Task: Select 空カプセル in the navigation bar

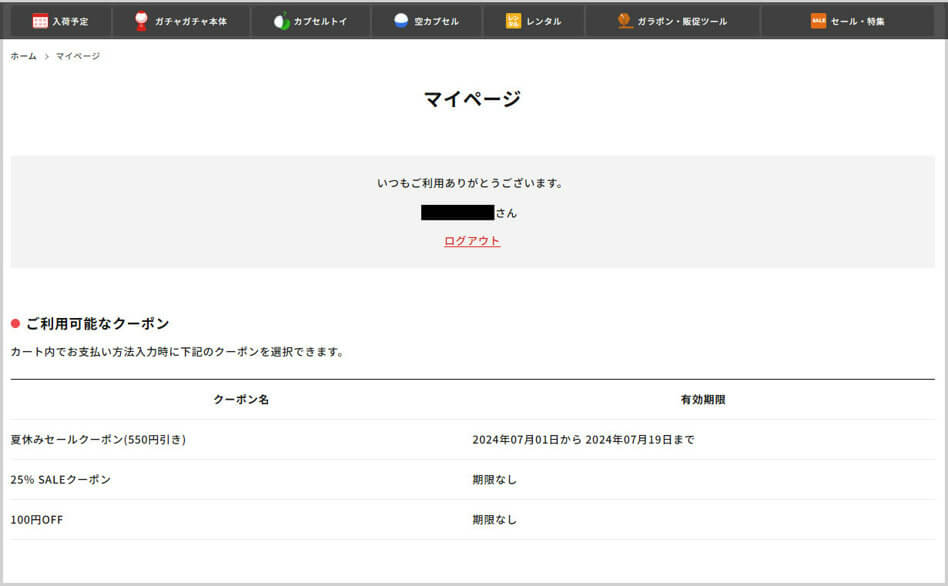Action: (x=437, y=21)
